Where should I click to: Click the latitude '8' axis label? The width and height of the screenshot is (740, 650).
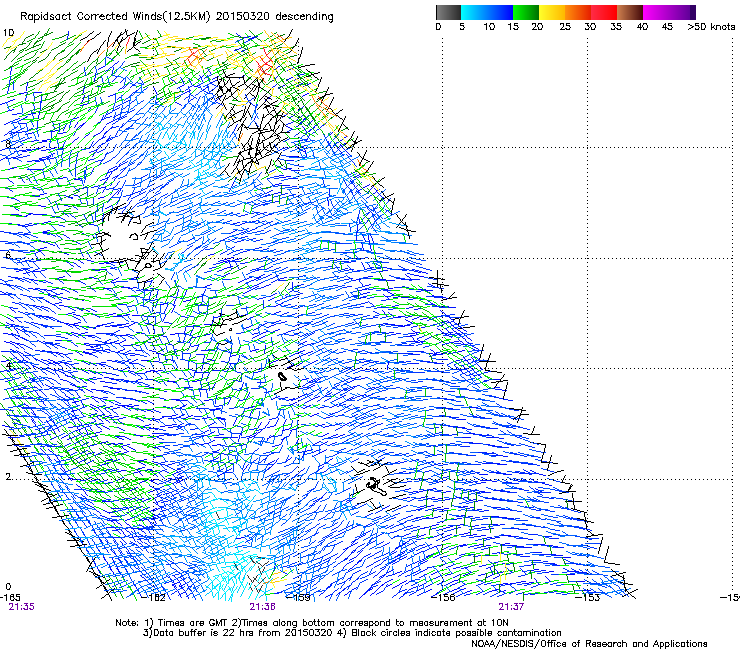tap(8, 144)
